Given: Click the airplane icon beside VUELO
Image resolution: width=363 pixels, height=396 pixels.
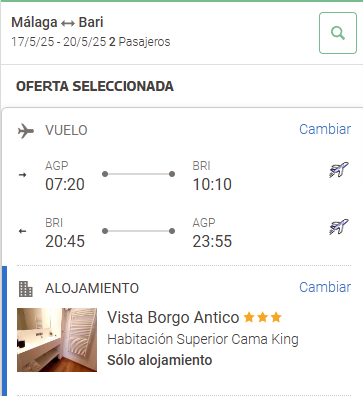Looking at the screenshot, I should pyautogui.click(x=26, y=130).
